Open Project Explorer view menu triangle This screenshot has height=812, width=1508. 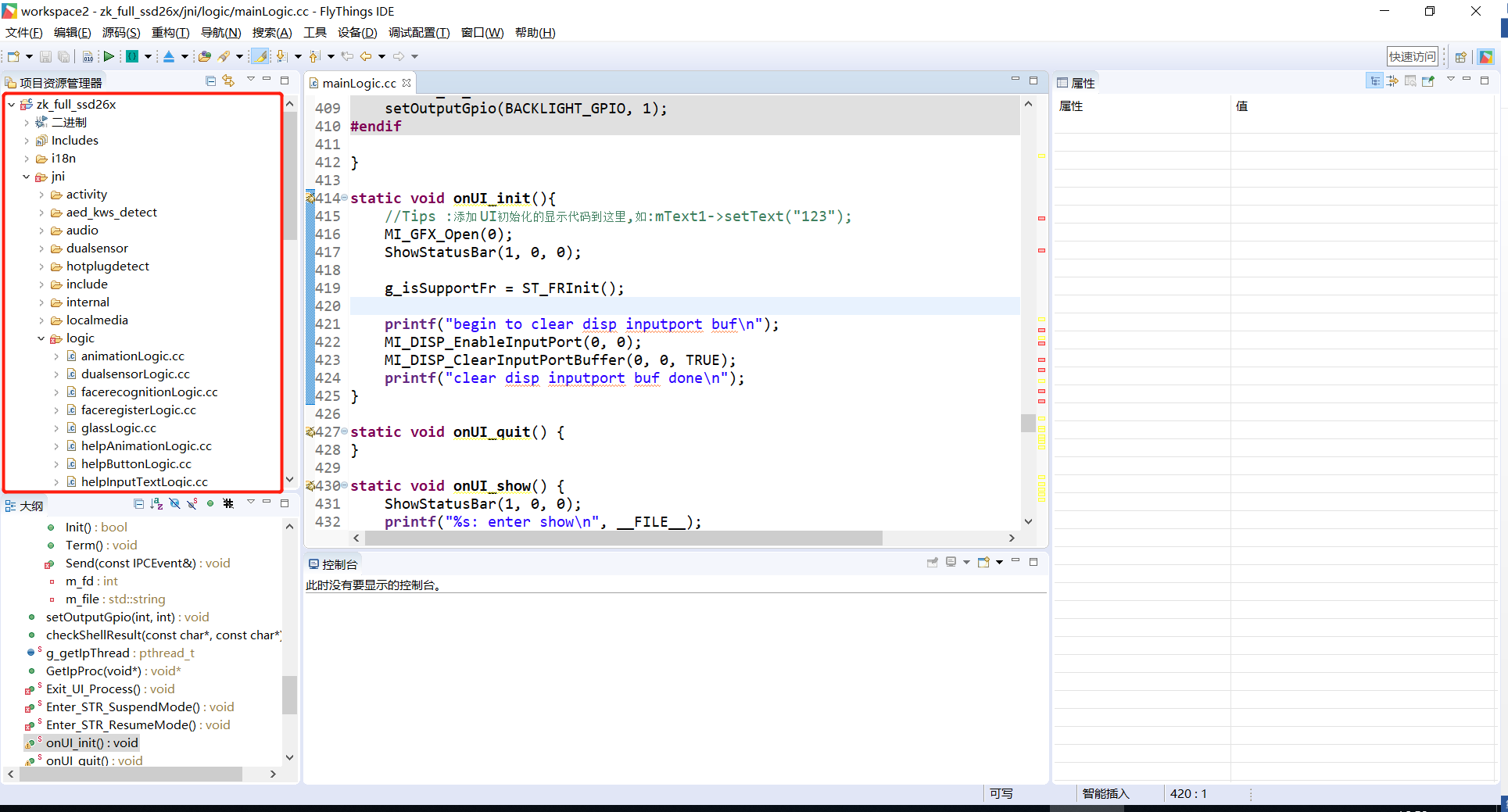pos(251,80)
